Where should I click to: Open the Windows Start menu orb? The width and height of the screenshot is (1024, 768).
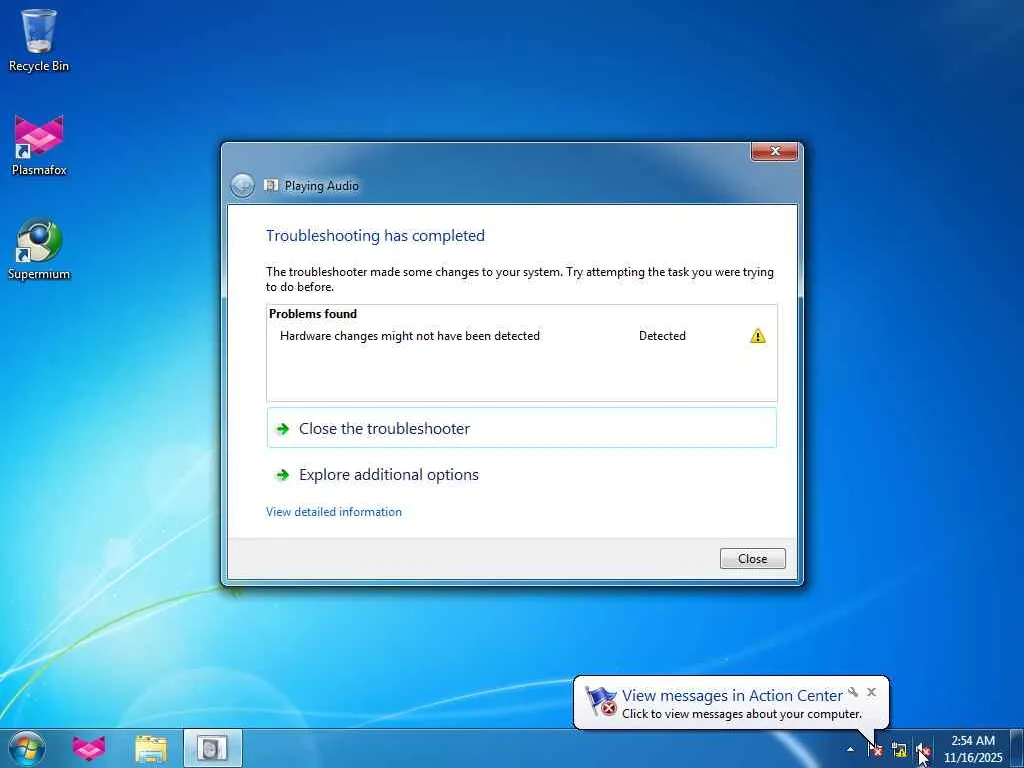[27, 748]
